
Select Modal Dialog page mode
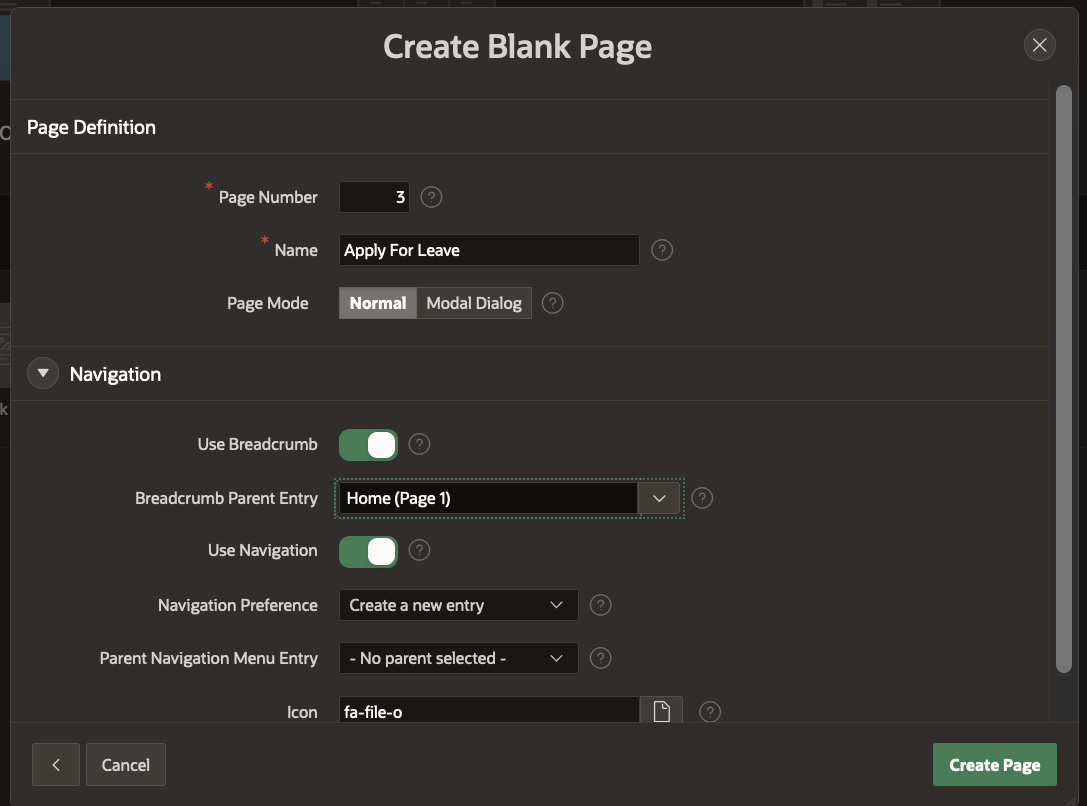474,303
